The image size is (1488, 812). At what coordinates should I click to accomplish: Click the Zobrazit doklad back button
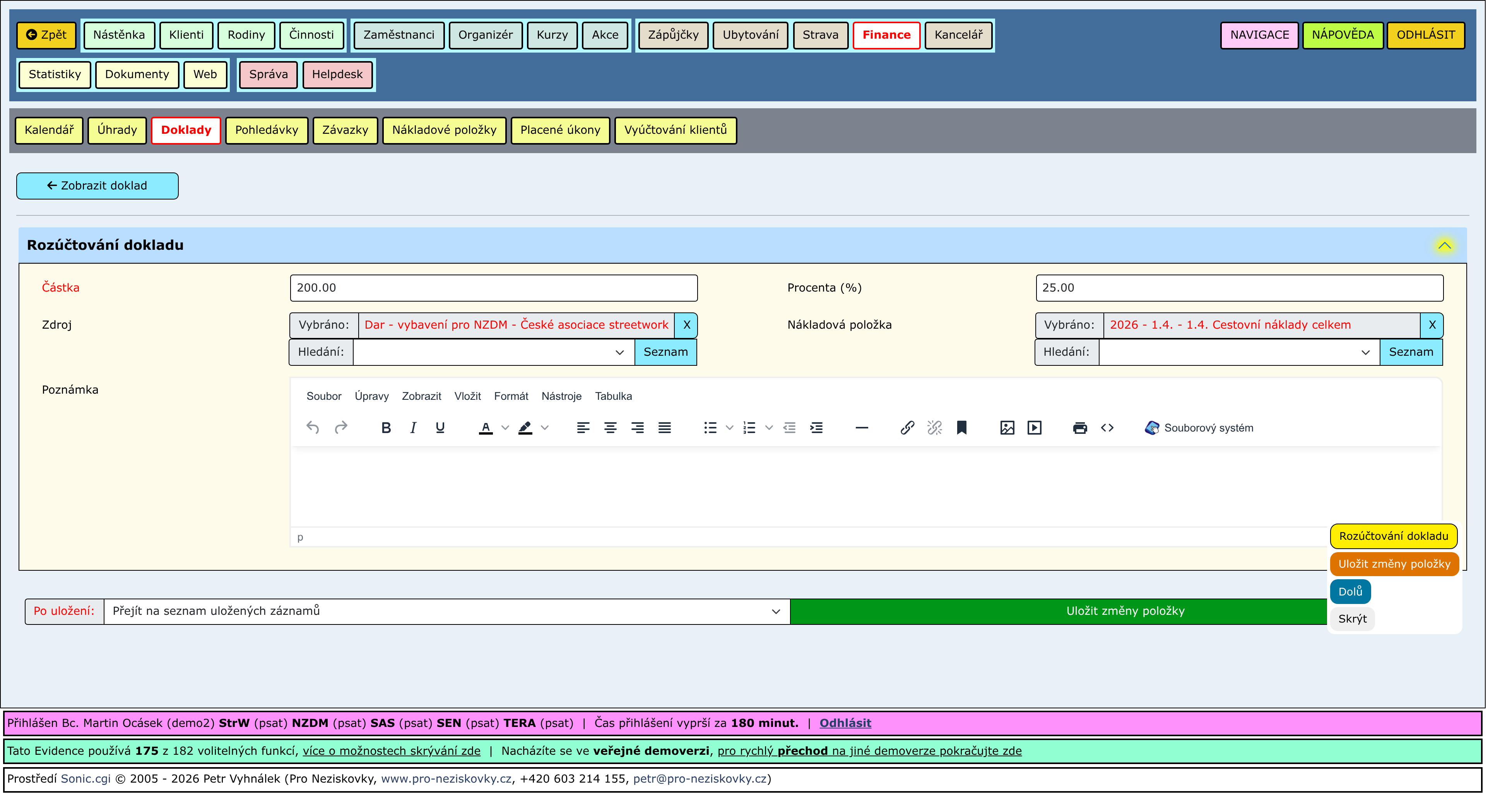97,186
